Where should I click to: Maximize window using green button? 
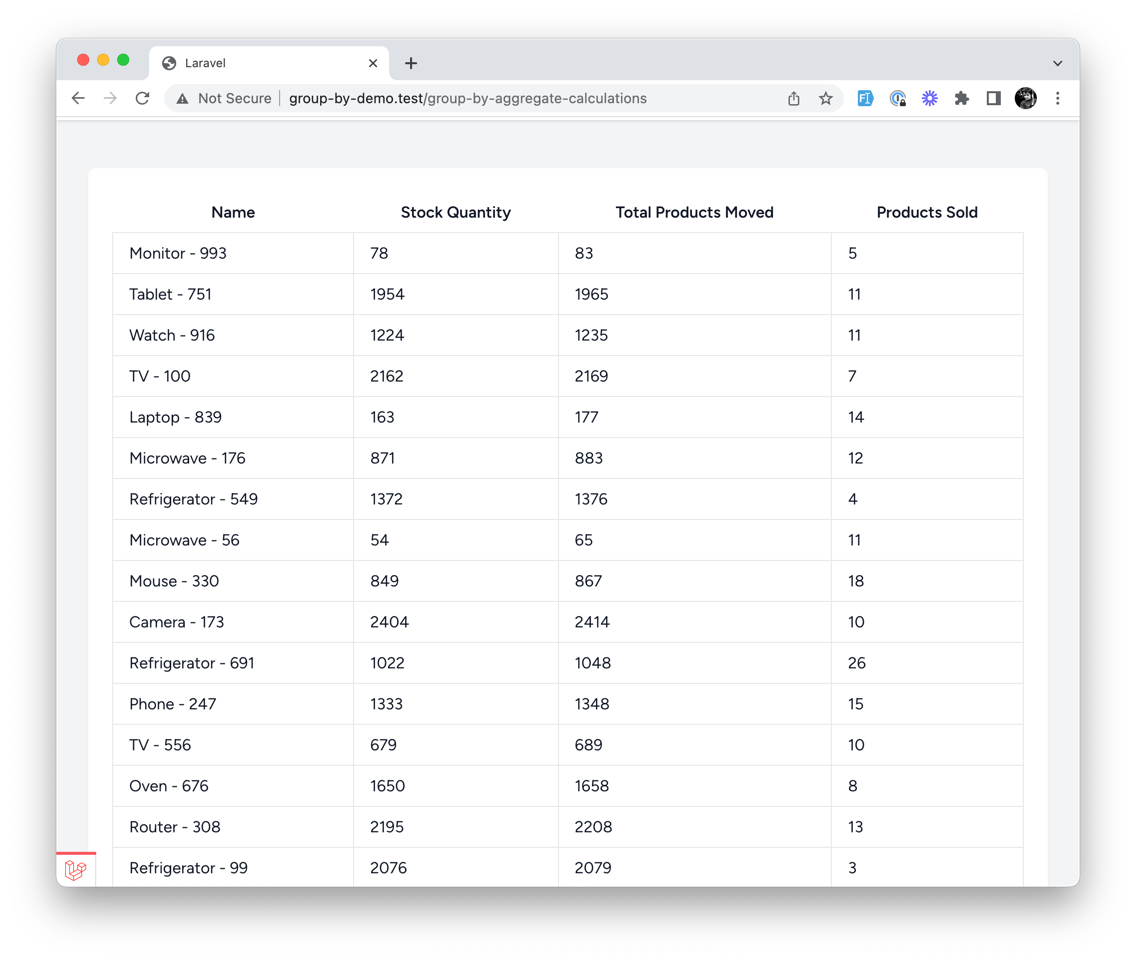[123, 60]
